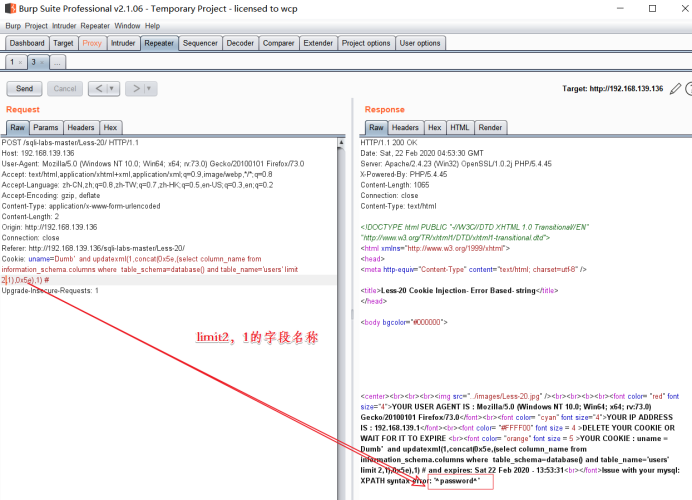Screen dimensions: 692x500
Task: Open the Intruder menu in menu bar
Action: click(x=64, y=26)
